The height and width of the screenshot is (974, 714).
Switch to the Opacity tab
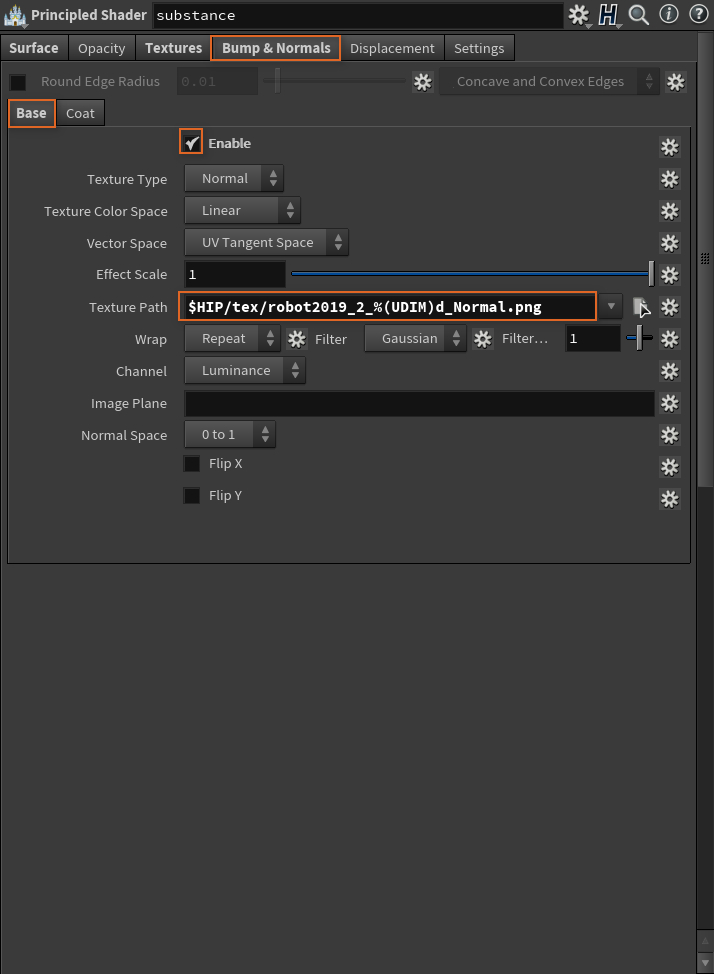click(102, 48)
